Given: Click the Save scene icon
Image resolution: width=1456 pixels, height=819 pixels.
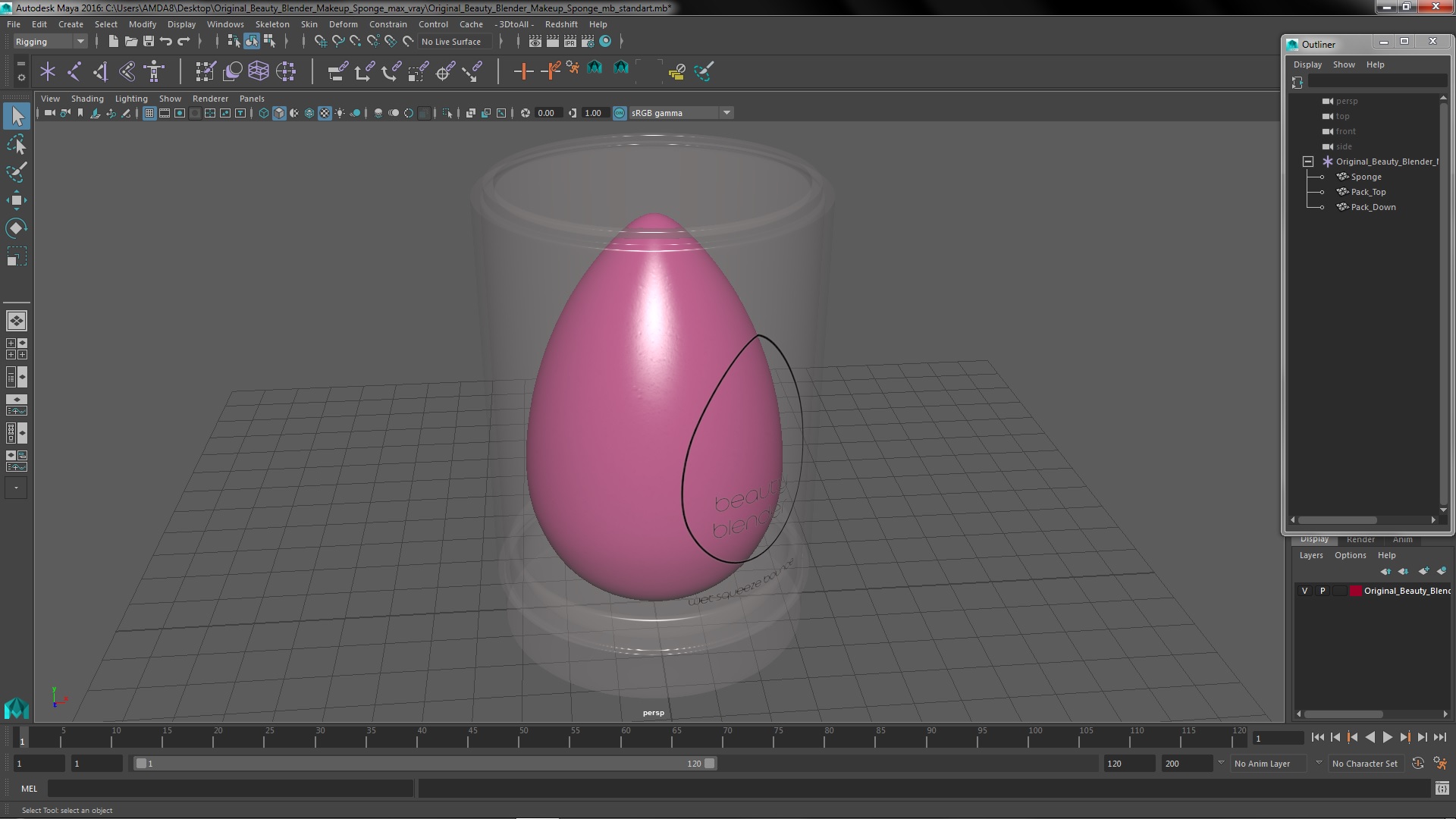Looking at the screenshot, I should coord(149,42).
